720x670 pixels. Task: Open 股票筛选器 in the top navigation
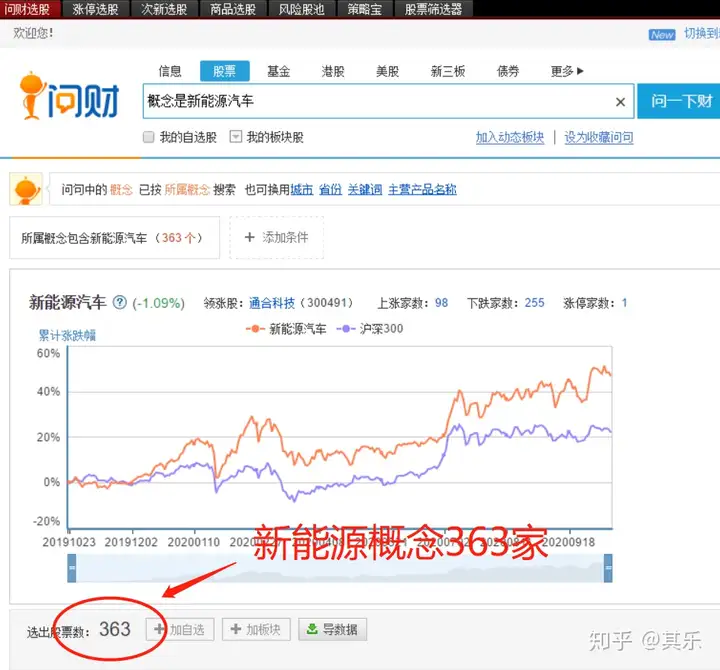433,9
